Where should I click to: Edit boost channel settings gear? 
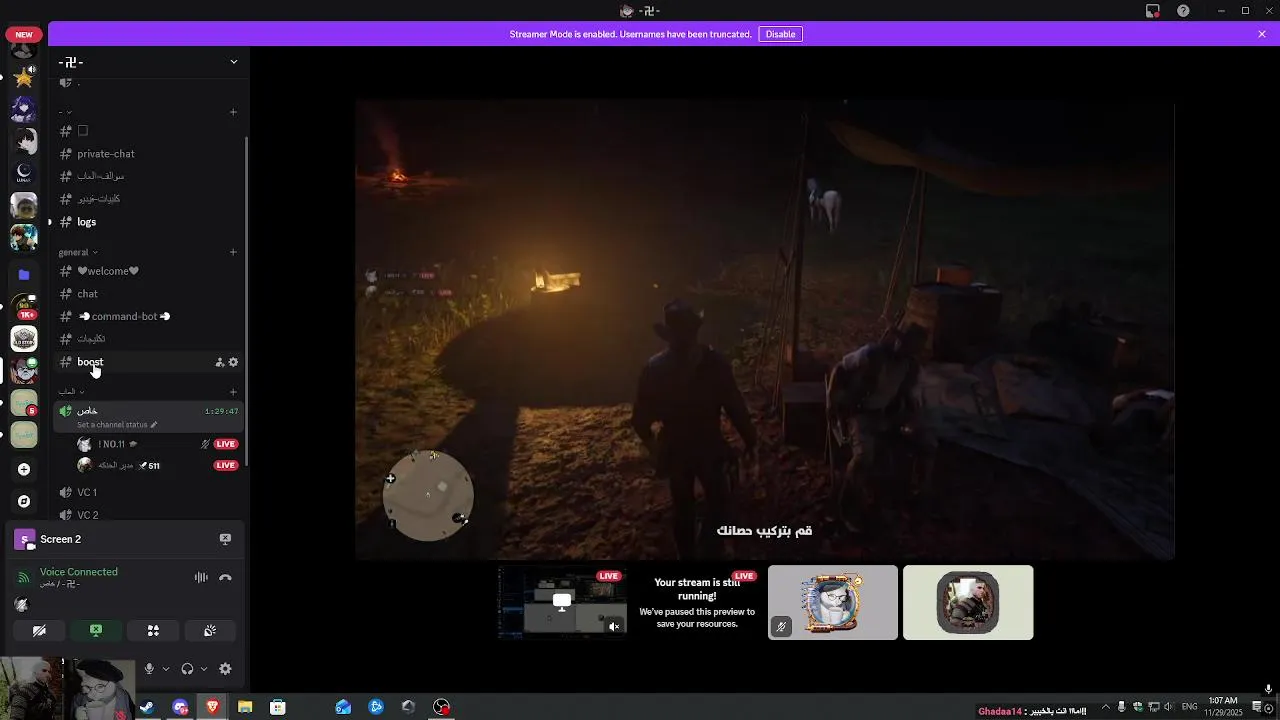233,362
